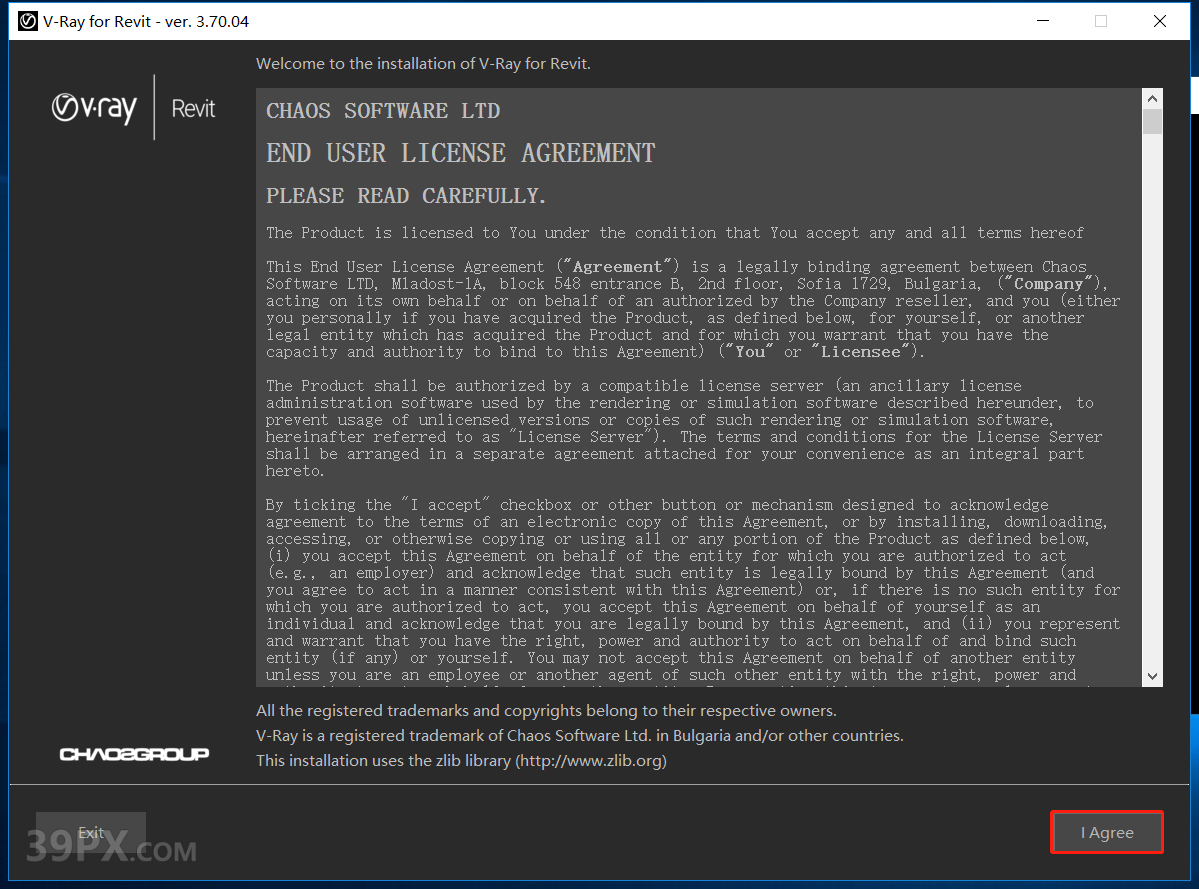Click the CHAOS SOFTWARE LTD heading
Viewport: 1199px width, 889px height.
coord(383,111)
